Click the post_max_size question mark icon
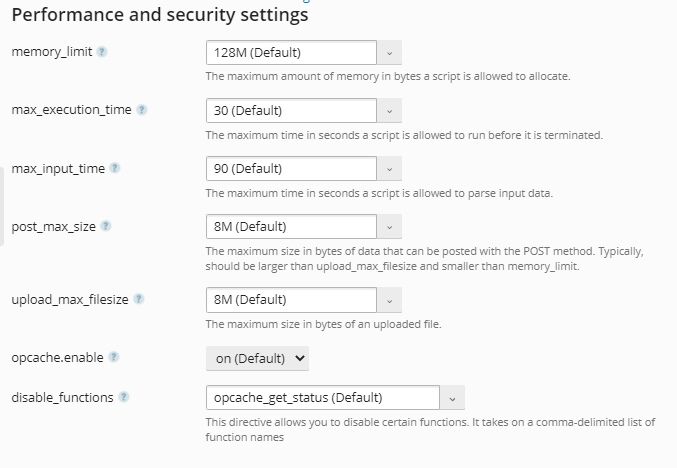 pos(106,226)
